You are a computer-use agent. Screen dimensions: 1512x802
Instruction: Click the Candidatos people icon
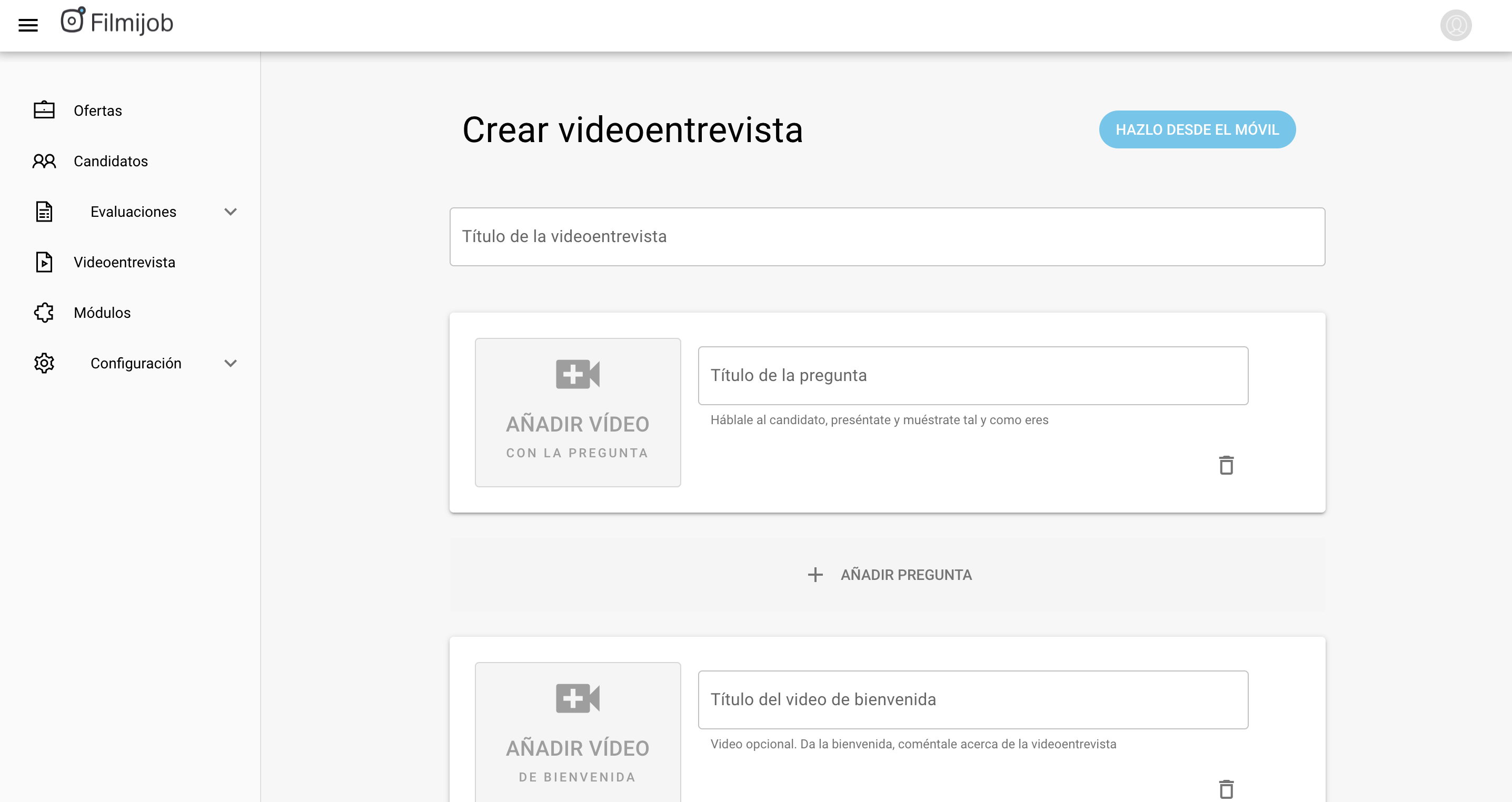[x=44, y=161]
